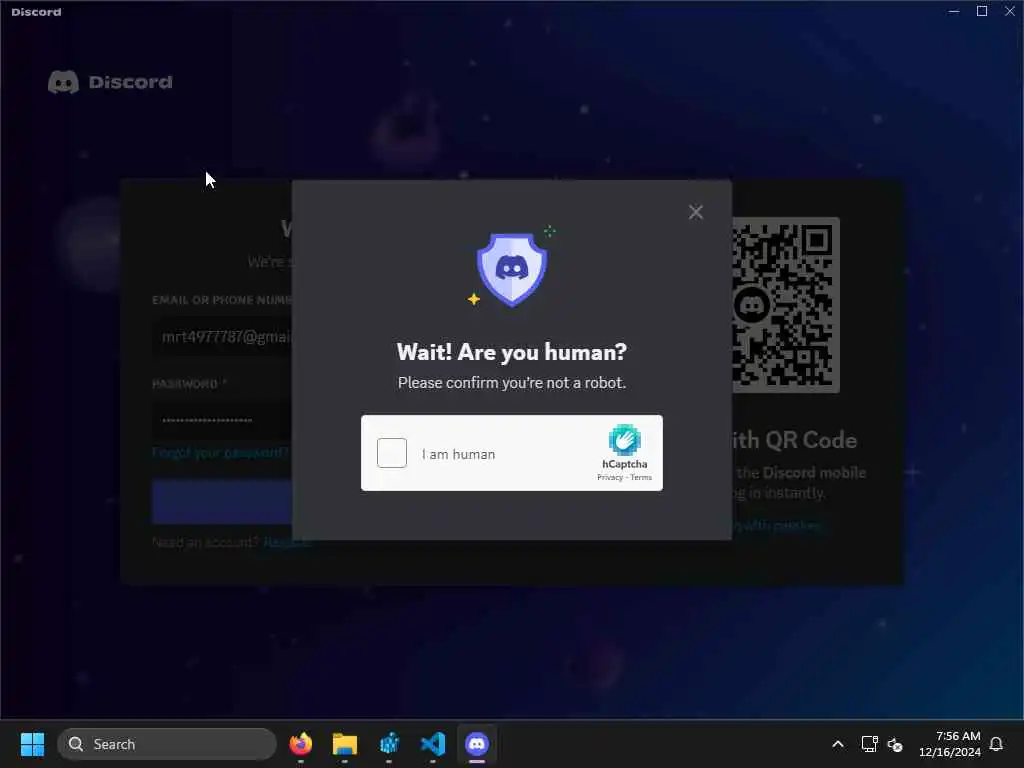Close the captcha dialog with the X
The height and width of the screenshot is (768, 1024).
(696, 212)
